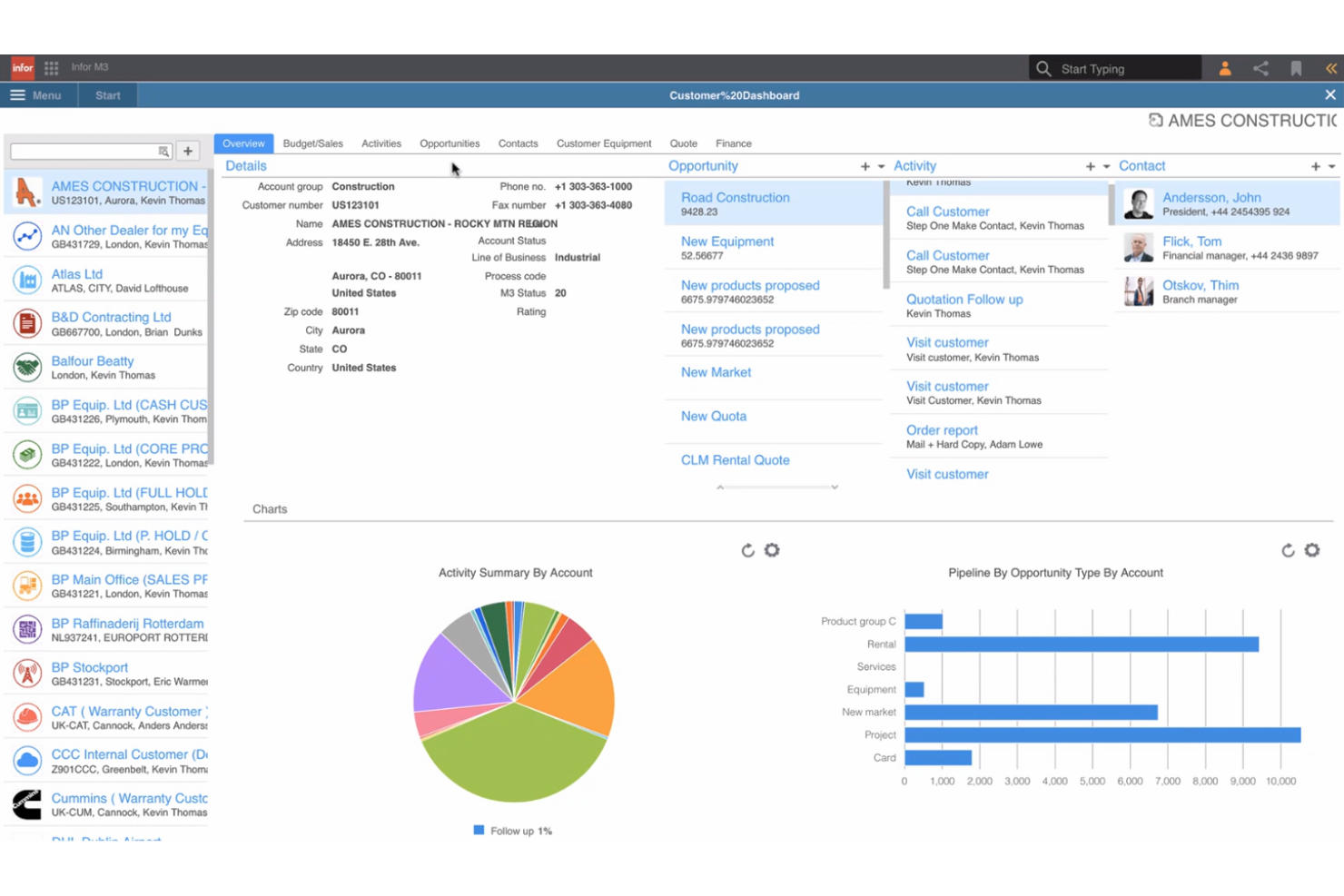Click the BP Stockport antenna icon
1344x896 pixels.
pyautogui.click(x=28, y=674)
